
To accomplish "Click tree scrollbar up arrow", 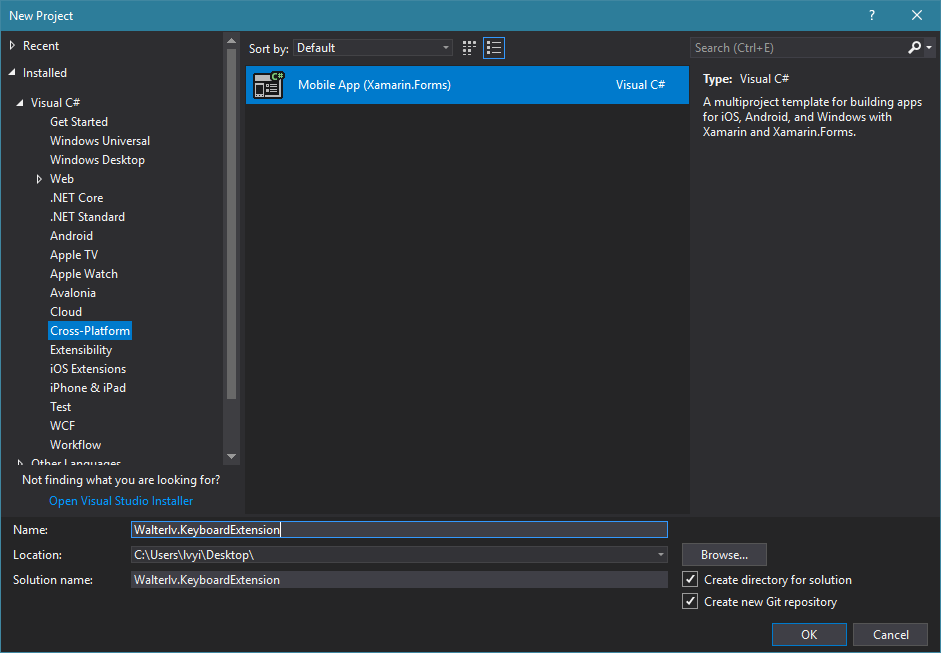I will (231, 41).
